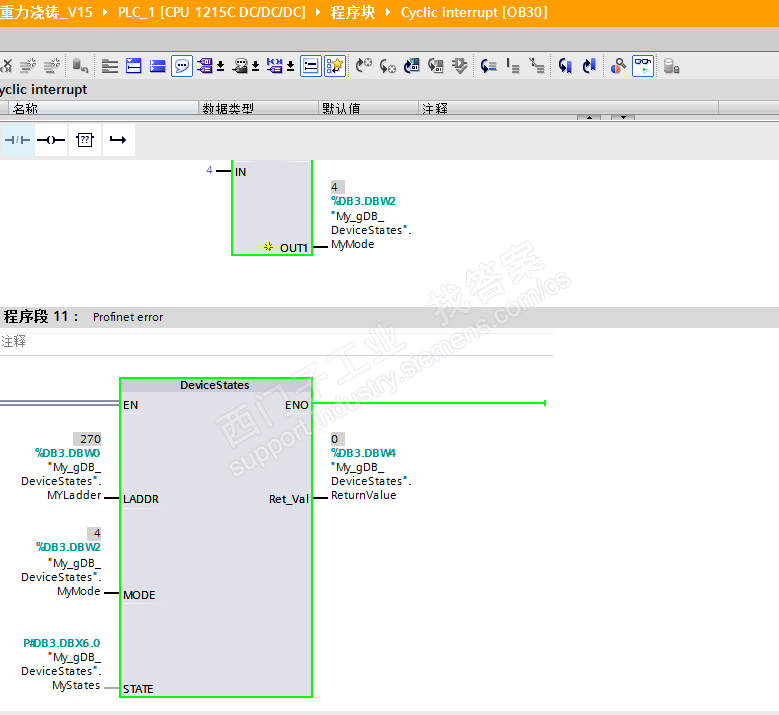The height and width of the screenshot is (715, 779).
Task: Click update inconsistent block calls icon
Action: 411,66
